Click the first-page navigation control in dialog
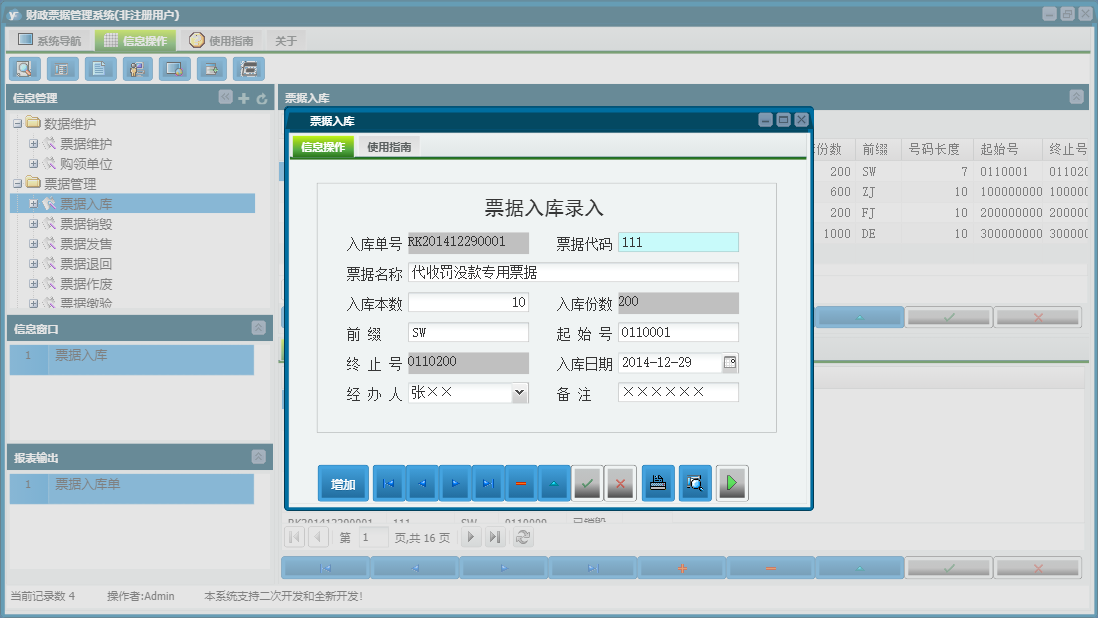This screenshot has height=618, width=1098. pyautogui.click(x=388, y=483)
